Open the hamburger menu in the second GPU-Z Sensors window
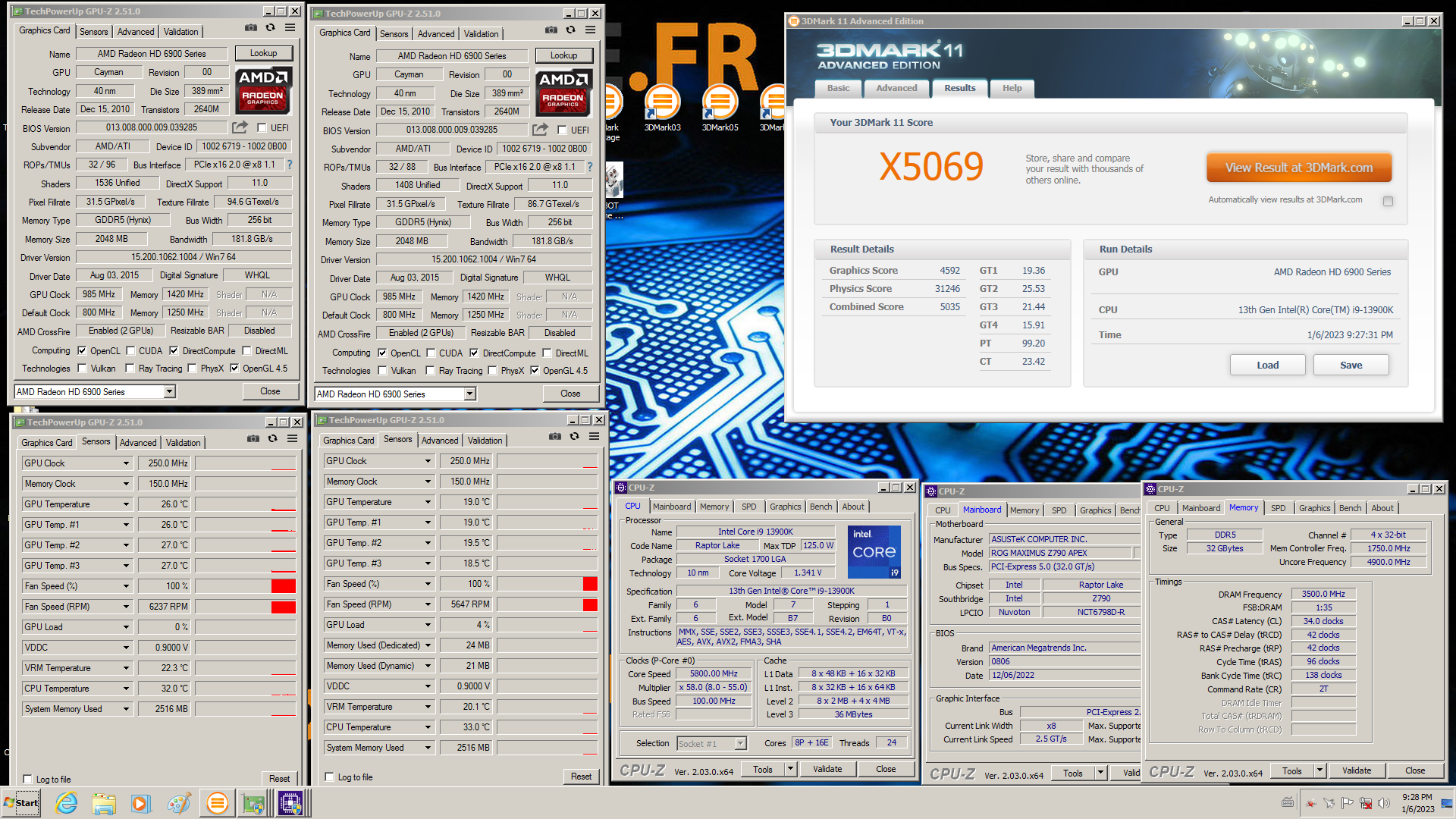Screen dimensions: 1456x819 pos(594,437)
